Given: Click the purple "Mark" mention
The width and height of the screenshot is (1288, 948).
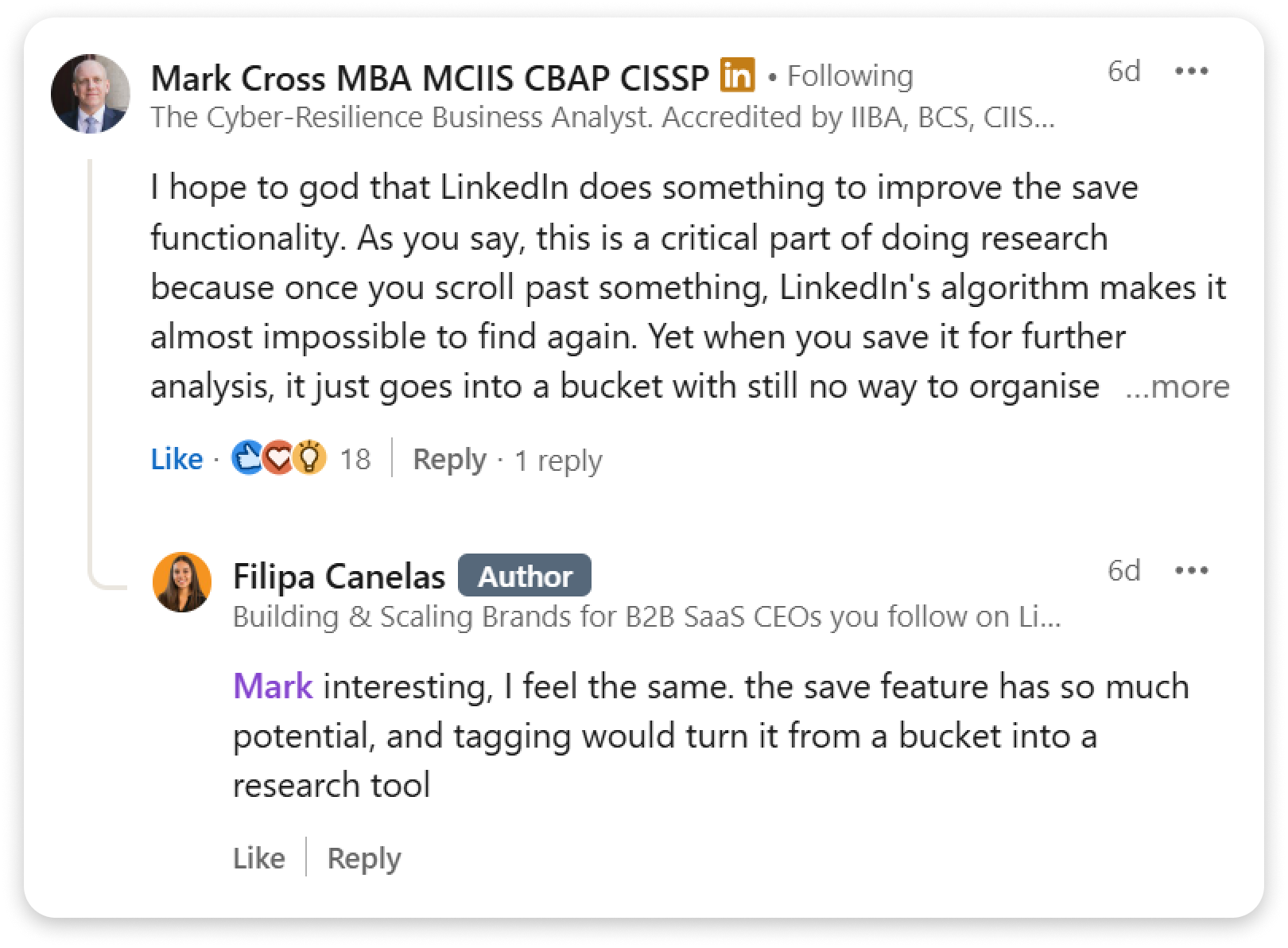Looking at the screenshot, I should point(273,686).
